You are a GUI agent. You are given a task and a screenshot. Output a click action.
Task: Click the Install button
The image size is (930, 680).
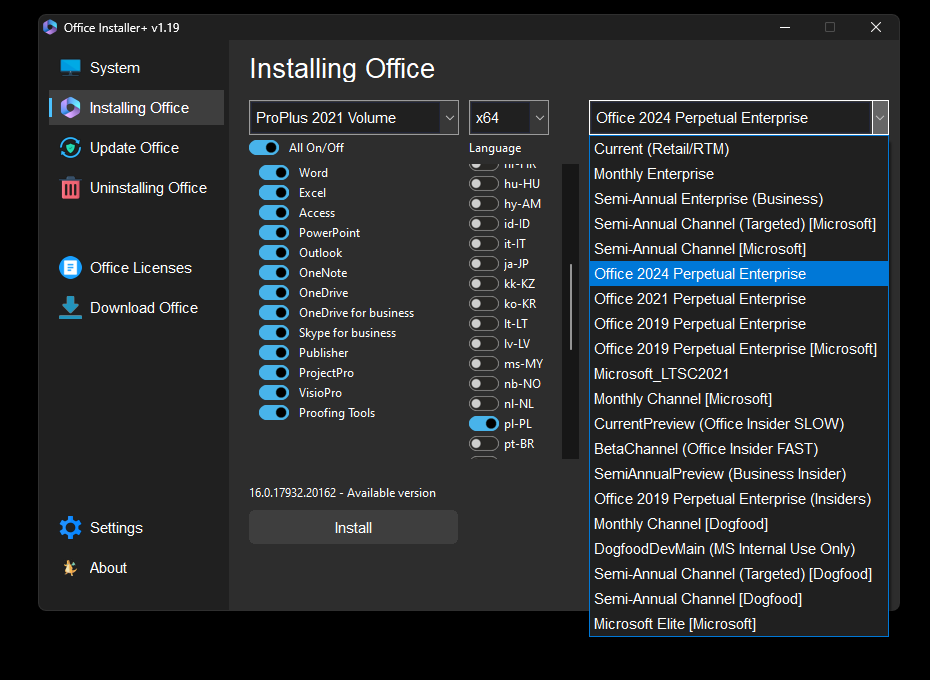tap(353, 528)
